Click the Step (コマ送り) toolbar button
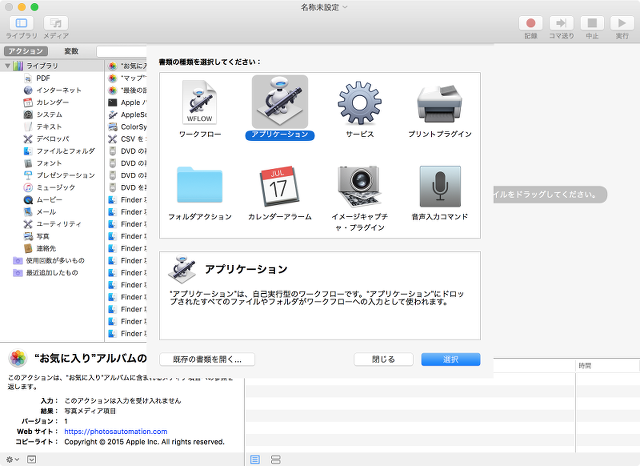640x466 pixels. pos(561,23)
